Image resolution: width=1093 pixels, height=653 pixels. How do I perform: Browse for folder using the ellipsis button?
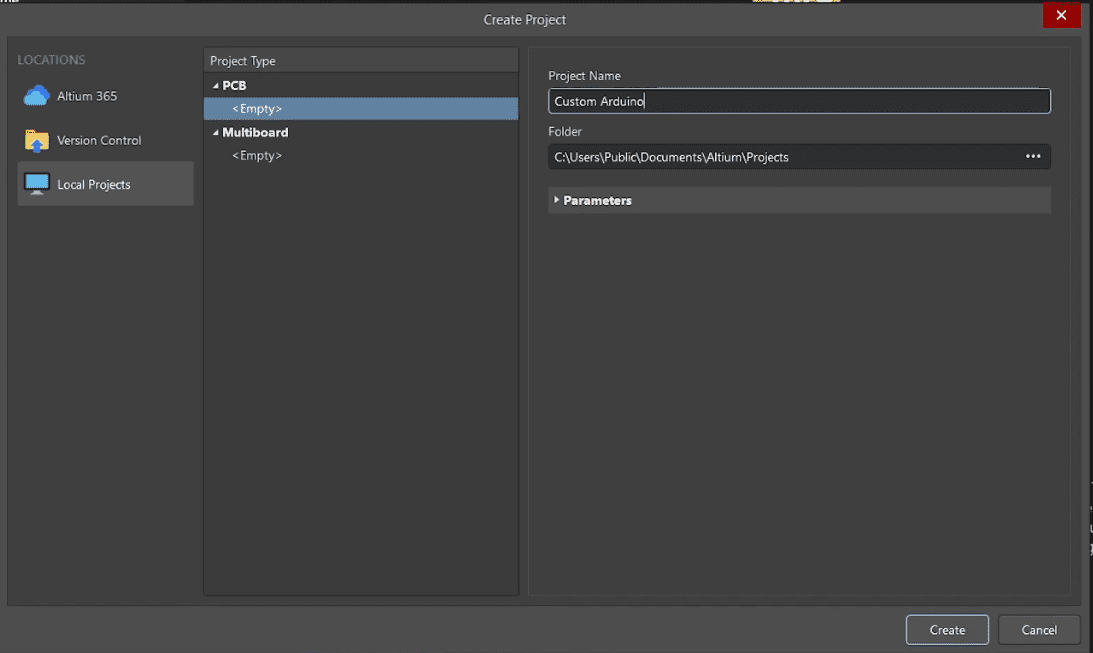click(1033, 157)
